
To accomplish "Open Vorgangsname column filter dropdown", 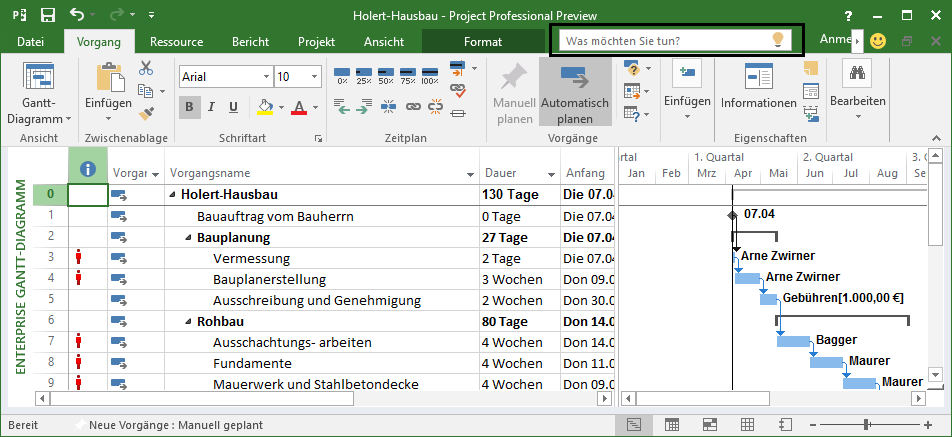I will [471, 174].
